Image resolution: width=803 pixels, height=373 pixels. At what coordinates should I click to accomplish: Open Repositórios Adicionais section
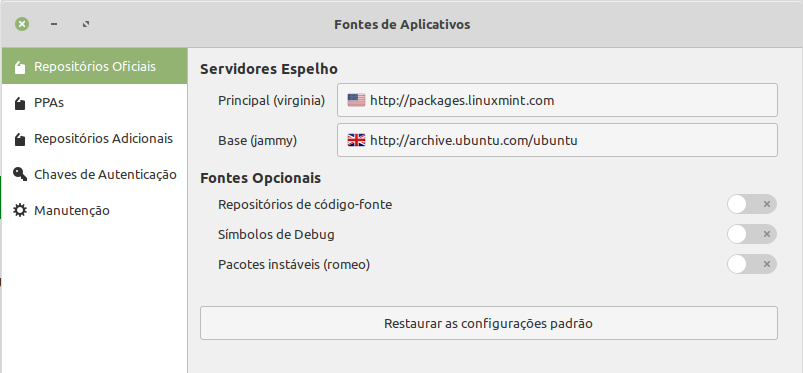94,139
